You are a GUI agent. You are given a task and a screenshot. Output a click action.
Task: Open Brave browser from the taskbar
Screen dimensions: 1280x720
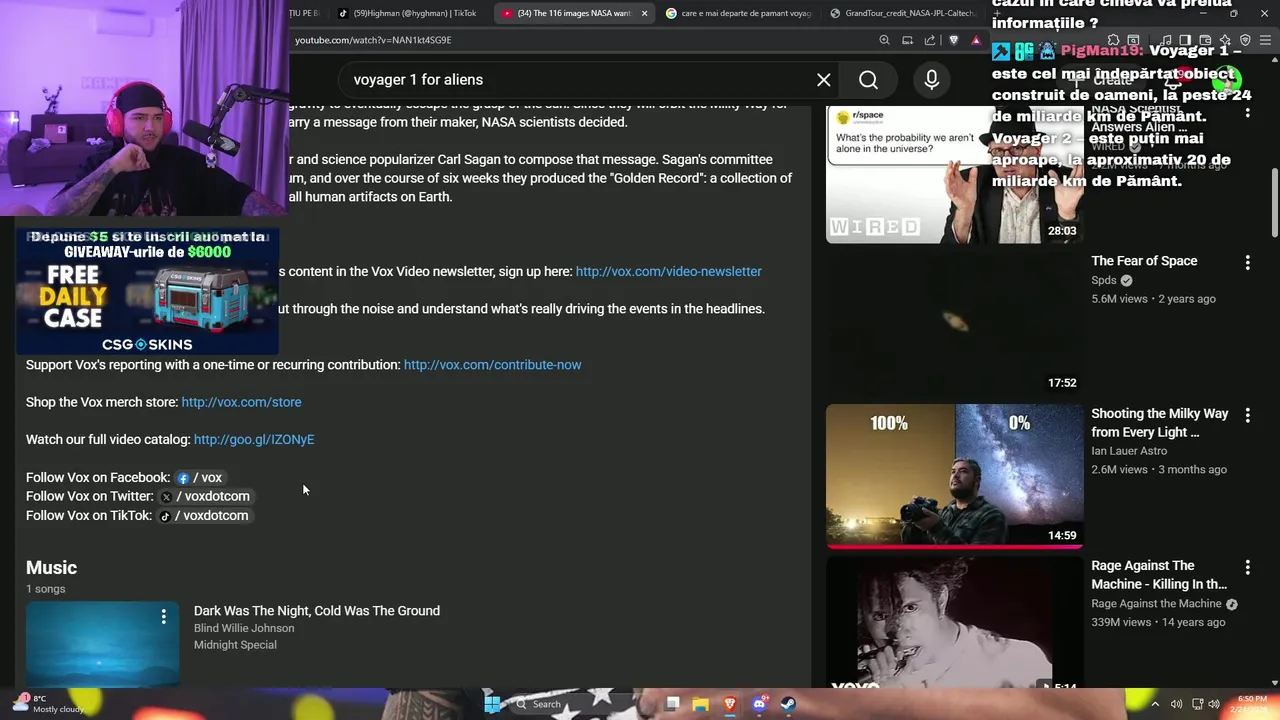point(730,704)
